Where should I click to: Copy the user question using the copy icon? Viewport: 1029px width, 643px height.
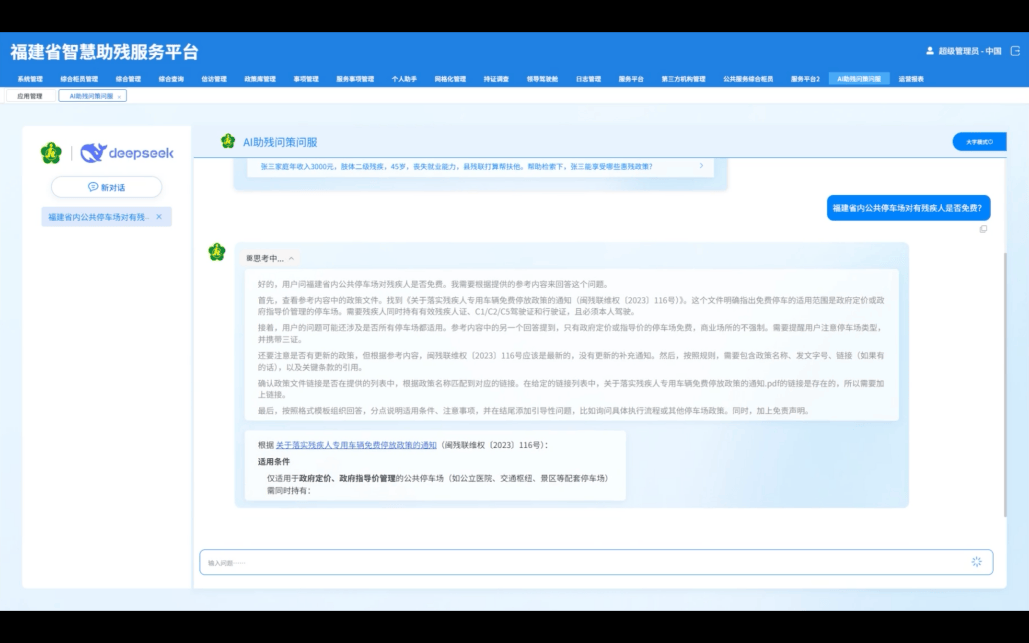[x=983, y=229]
